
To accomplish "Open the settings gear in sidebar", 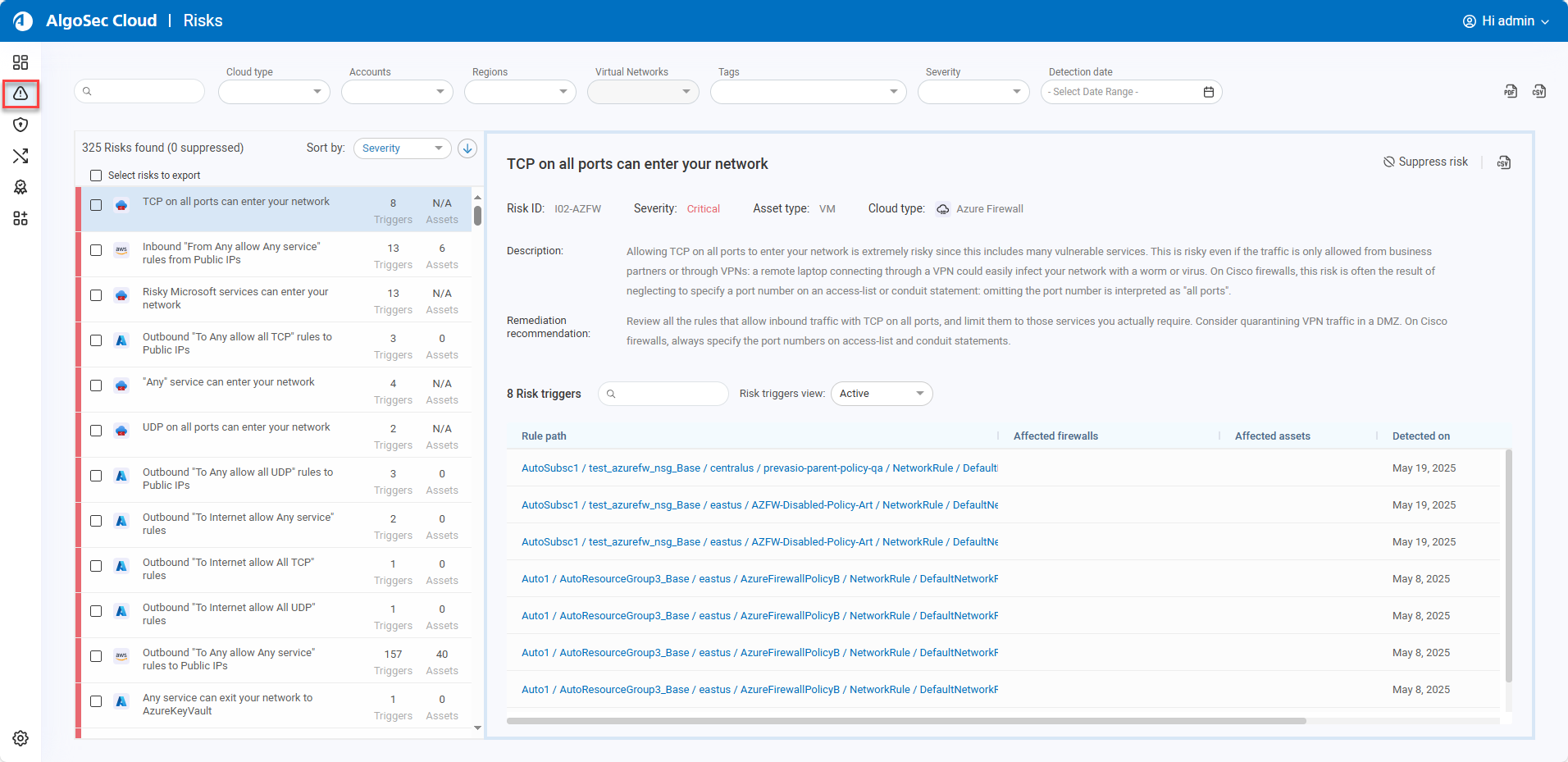I will [21, 738].
